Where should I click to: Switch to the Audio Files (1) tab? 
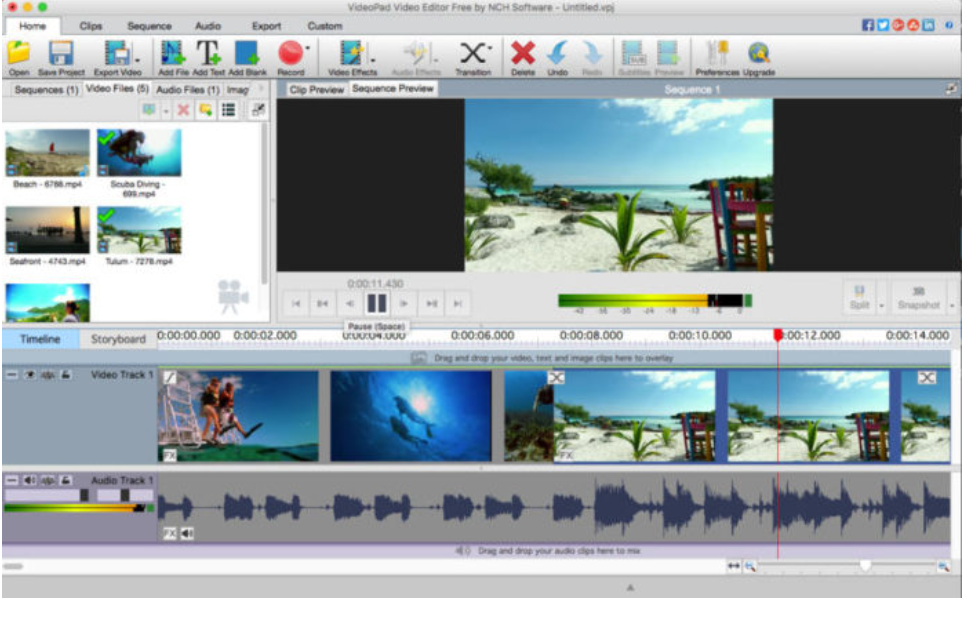coord(190,90)
